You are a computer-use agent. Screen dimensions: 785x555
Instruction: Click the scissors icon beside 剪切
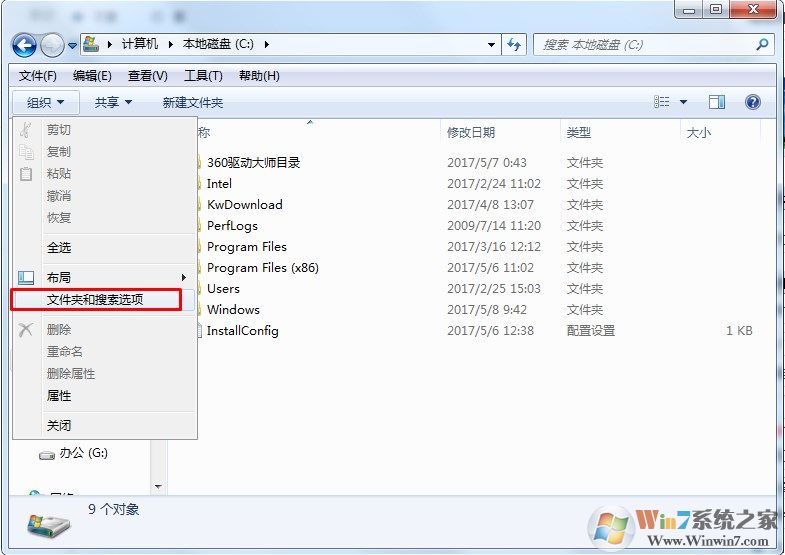coord(25,130)
